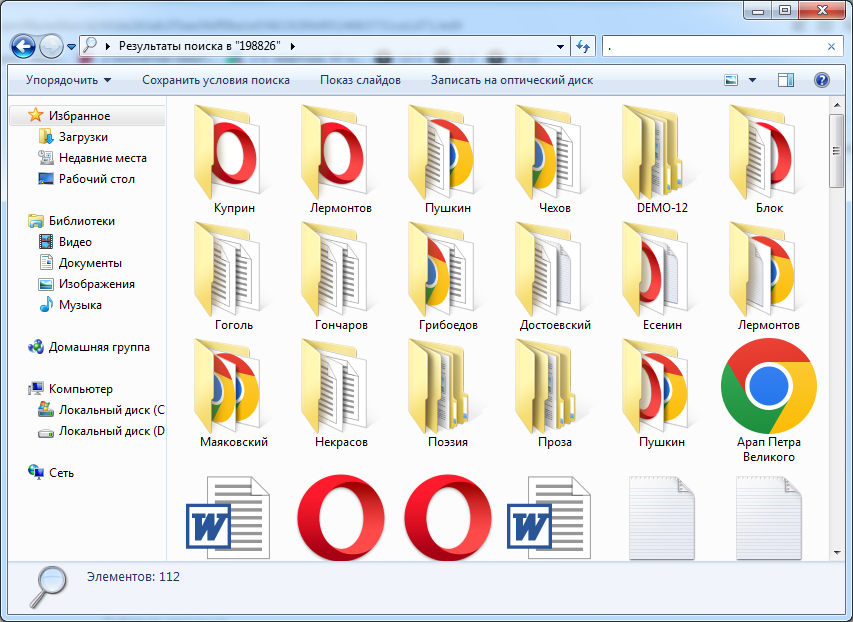Click Сохранить условия поиска
This screenshot has width=853, height=622.
216,80
